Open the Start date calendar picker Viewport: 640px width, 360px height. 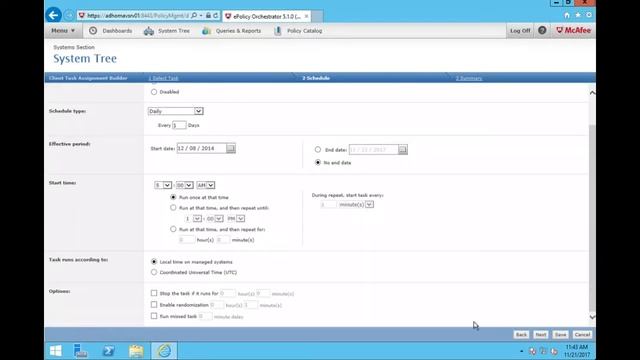coord(231,148)
